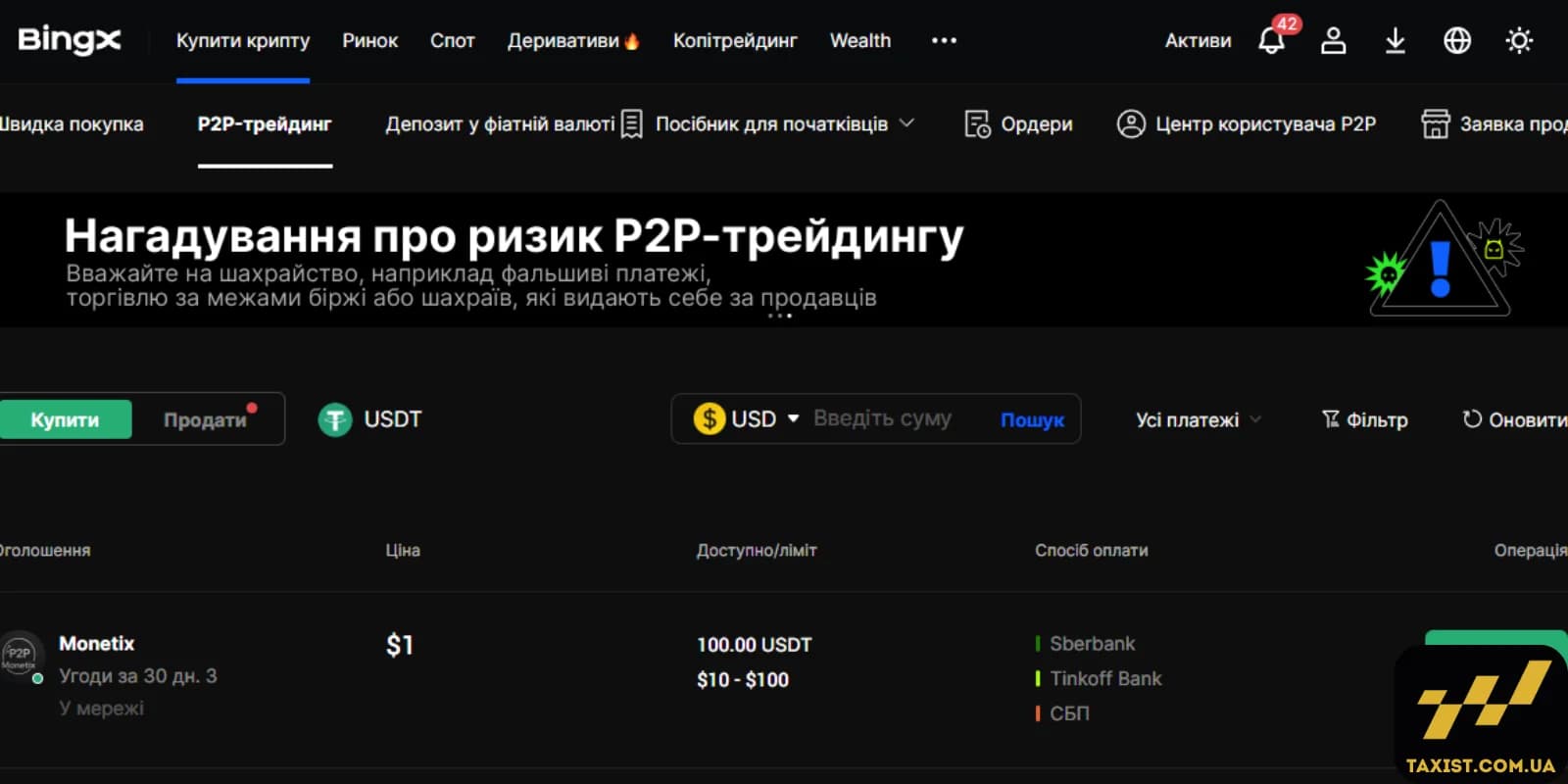The width and height of the screenshot is (1568, 784).
Task: Click the Доступно/ліміт column header
Action: (757, 551)
